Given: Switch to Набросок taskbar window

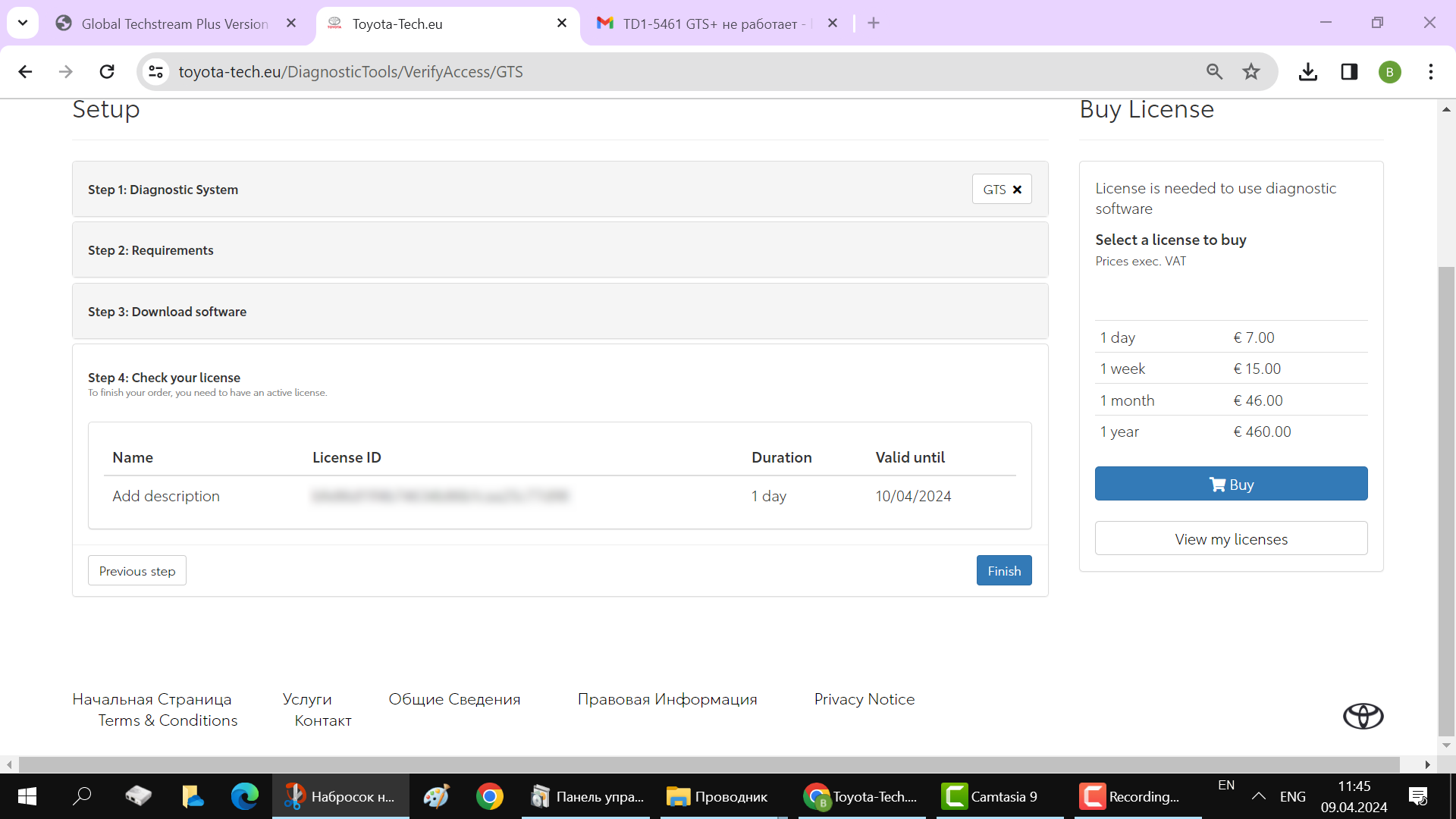Looking at the screenshot, I should click(341, 796).
